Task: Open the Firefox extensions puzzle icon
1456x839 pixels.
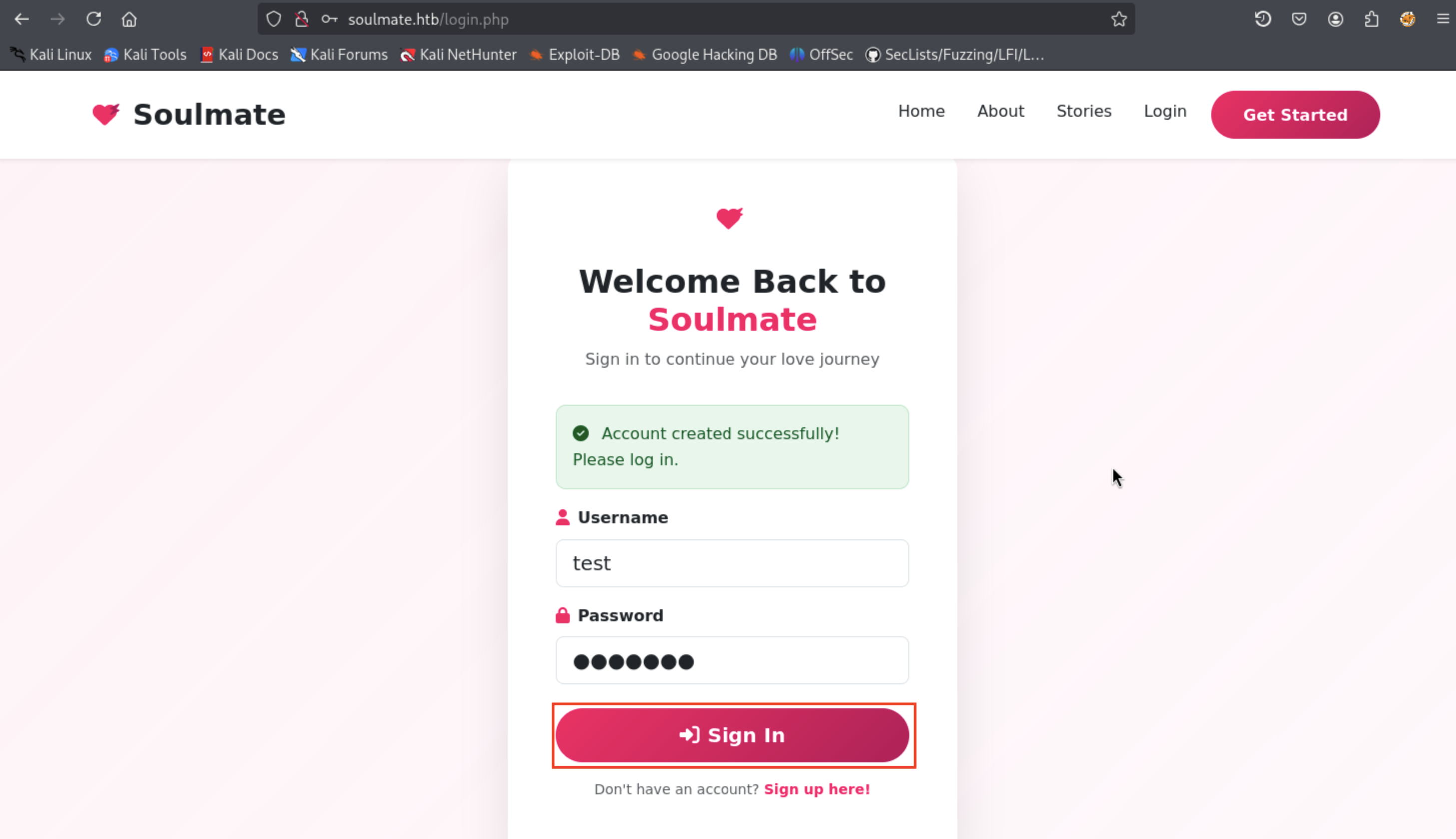Action: pos(1371,19)
